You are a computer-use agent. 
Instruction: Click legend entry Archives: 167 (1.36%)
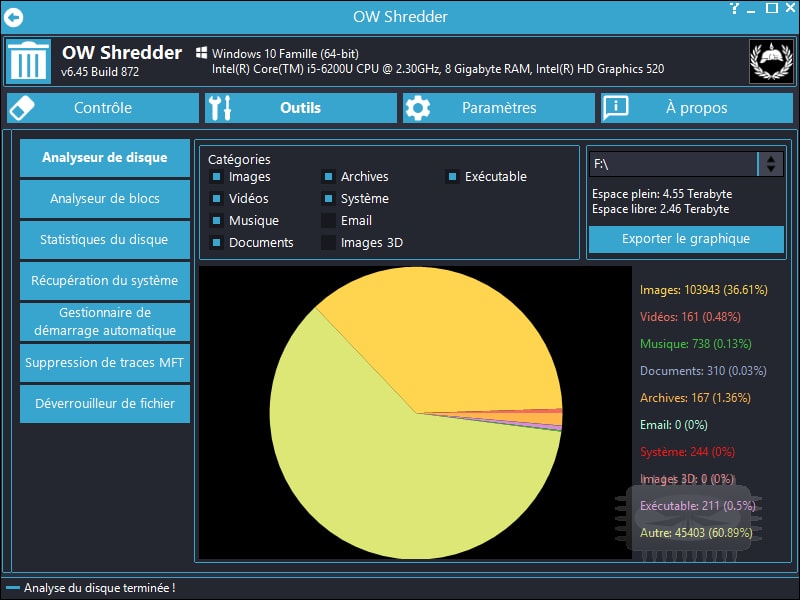(695, 398)
